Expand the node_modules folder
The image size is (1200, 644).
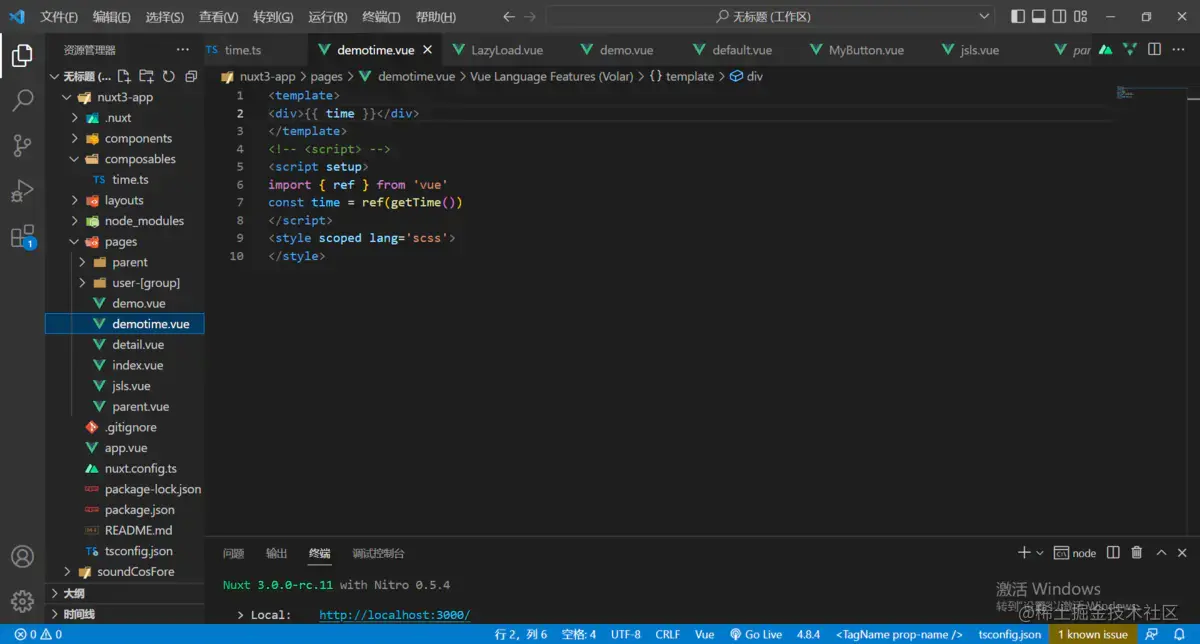(x=75, y=221)
